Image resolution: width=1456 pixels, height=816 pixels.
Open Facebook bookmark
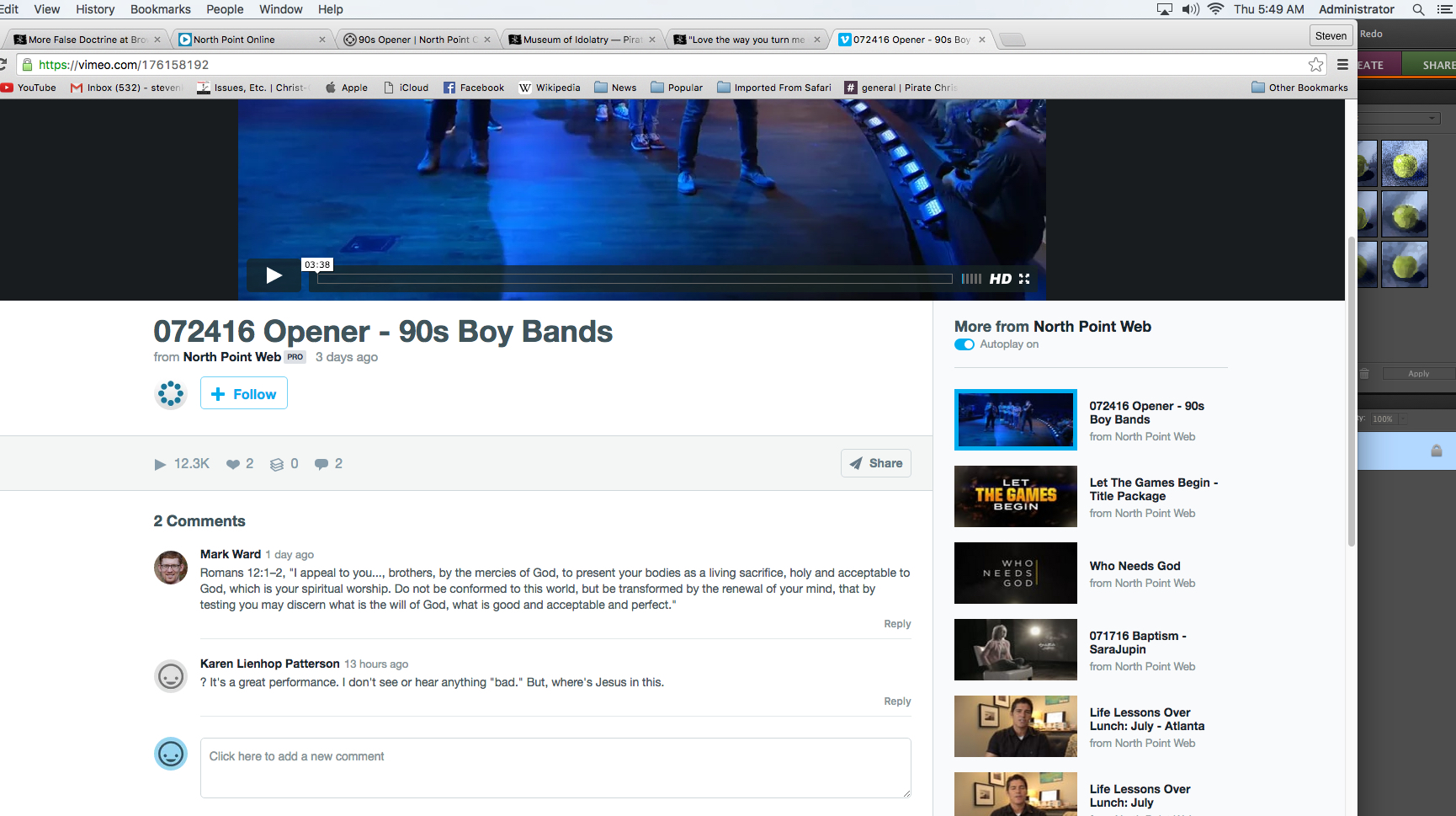tap(474, 88)
